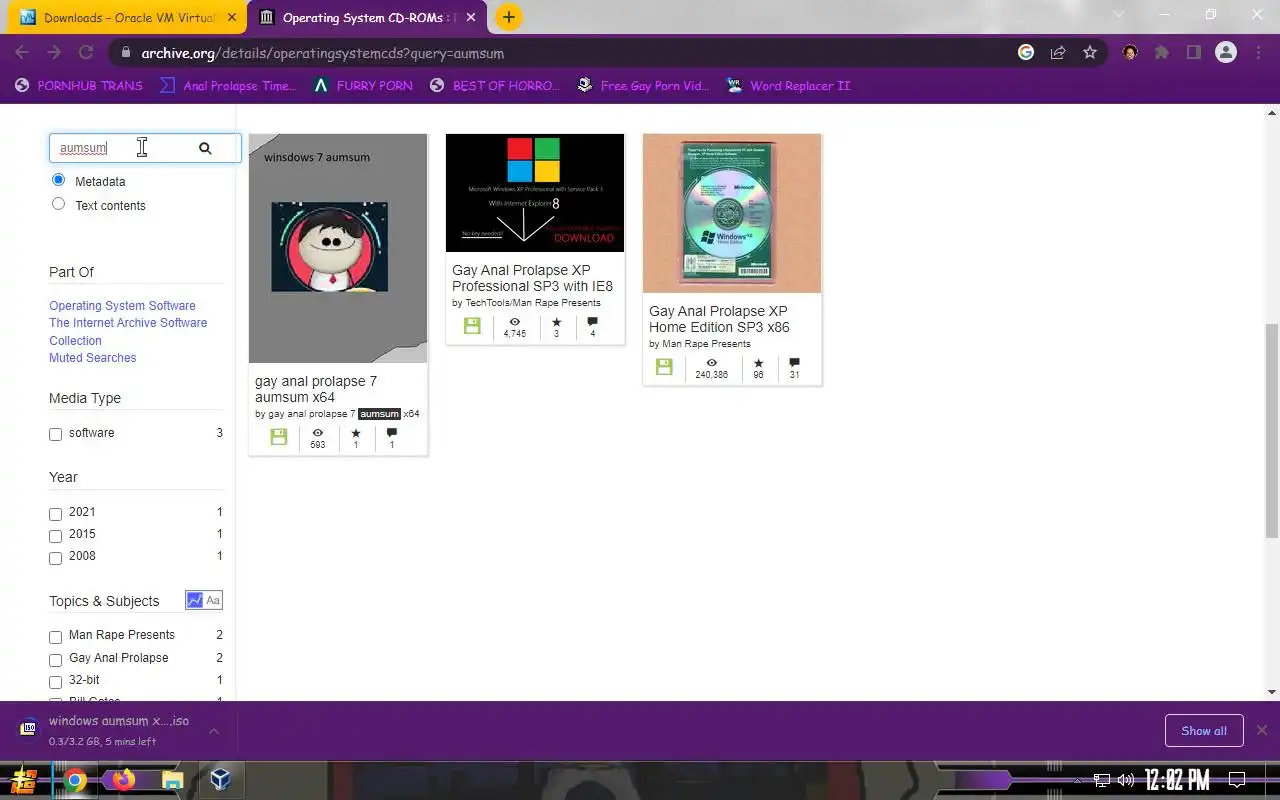Viewport: 1280px width, 800px height.
Task: Open the XP Home Edition SP3 x86 title
Action: pos(719,319)
